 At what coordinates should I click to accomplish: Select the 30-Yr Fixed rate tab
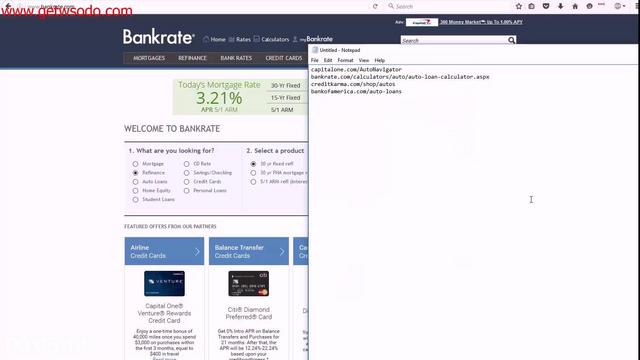coord(287,85)
